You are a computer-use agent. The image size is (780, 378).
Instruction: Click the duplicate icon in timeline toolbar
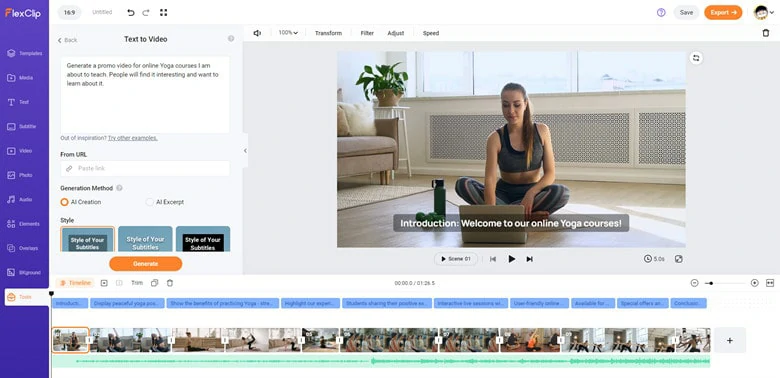coord(155,283)
